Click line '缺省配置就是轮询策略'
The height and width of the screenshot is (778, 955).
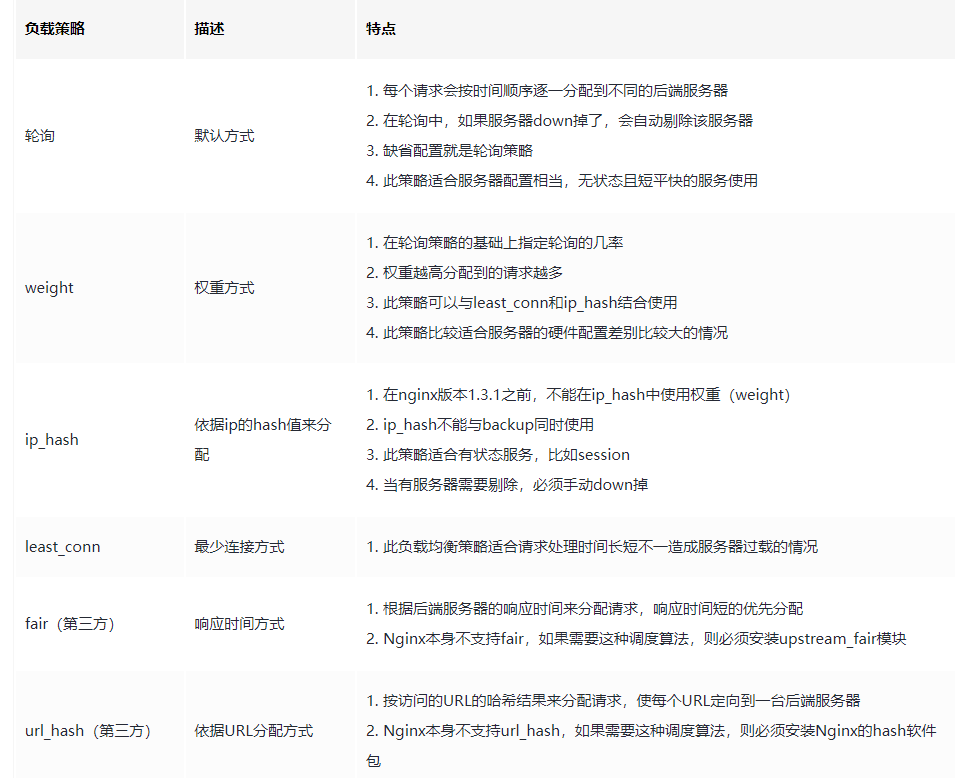(x=449, y=150)
